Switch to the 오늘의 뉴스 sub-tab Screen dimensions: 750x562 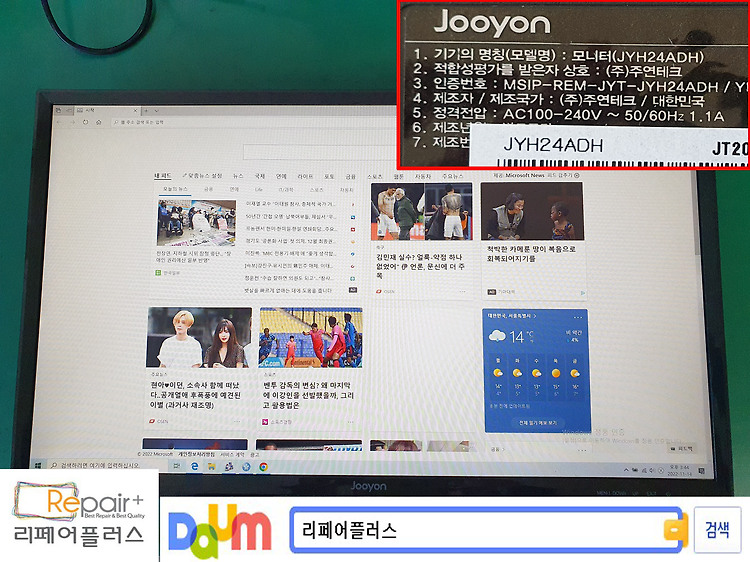(x=175, y=189)
